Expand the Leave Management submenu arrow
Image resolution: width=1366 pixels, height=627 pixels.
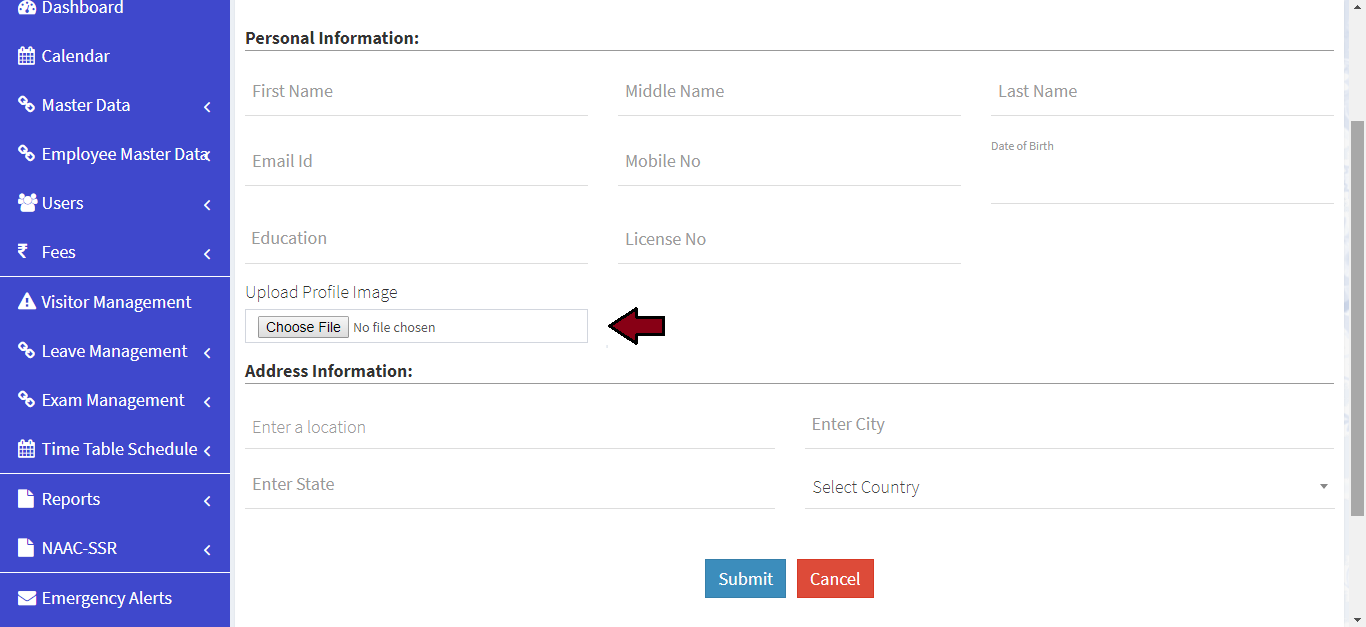tap(207, 352)
